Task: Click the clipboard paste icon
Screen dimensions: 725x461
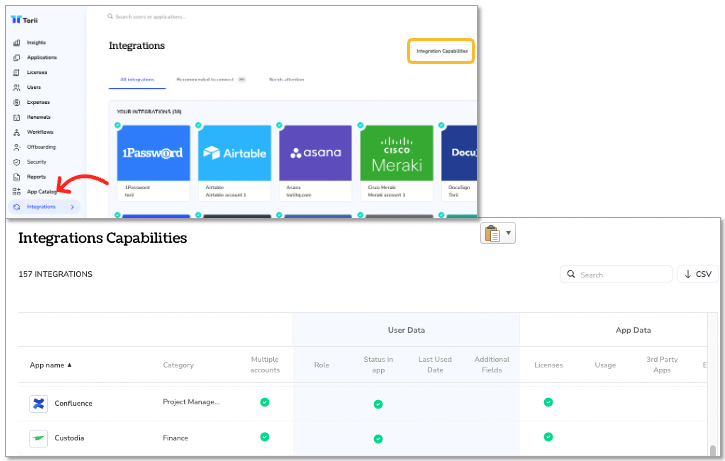Action: click(492, 234)
